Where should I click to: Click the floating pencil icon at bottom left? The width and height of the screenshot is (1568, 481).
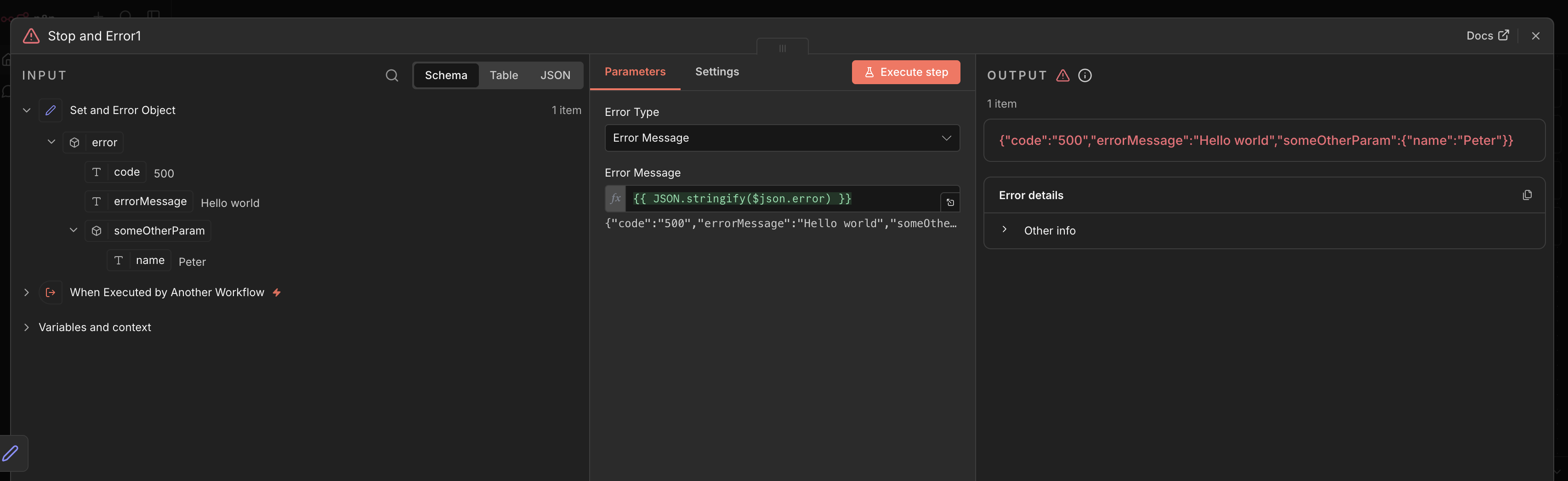pyautogui.click(x=11, y=453)
